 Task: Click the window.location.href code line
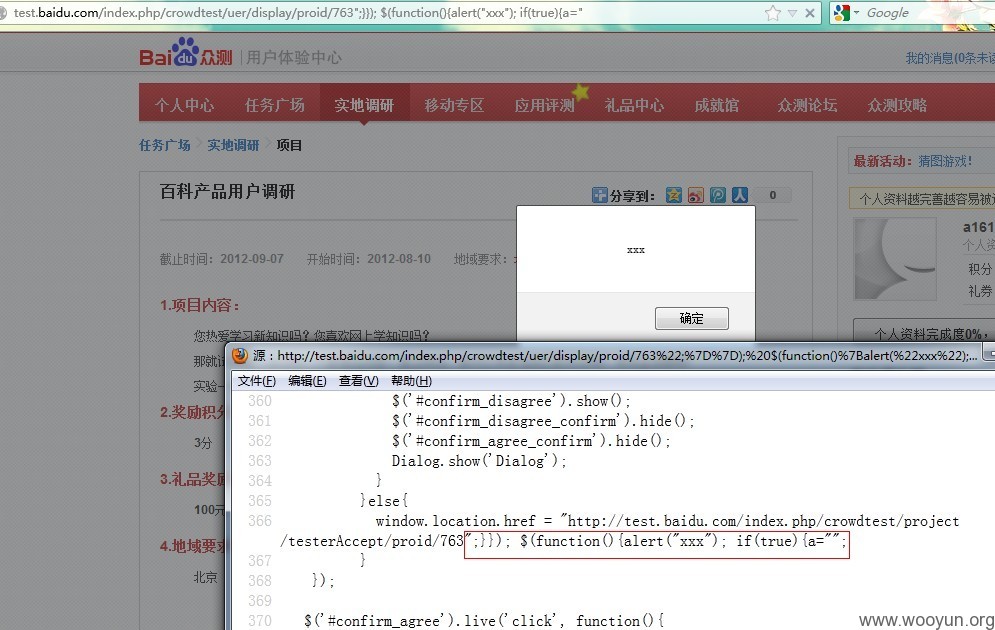(666, 522)
